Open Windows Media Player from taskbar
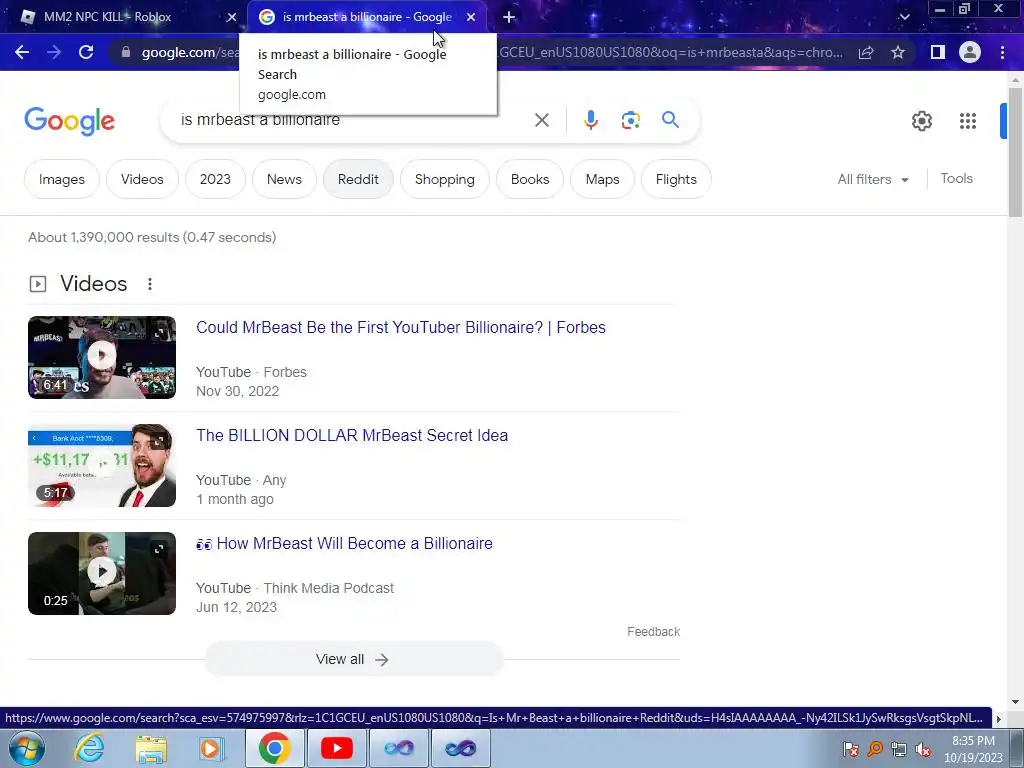This screenshot has width=1024, height=768. click(210, 748)
